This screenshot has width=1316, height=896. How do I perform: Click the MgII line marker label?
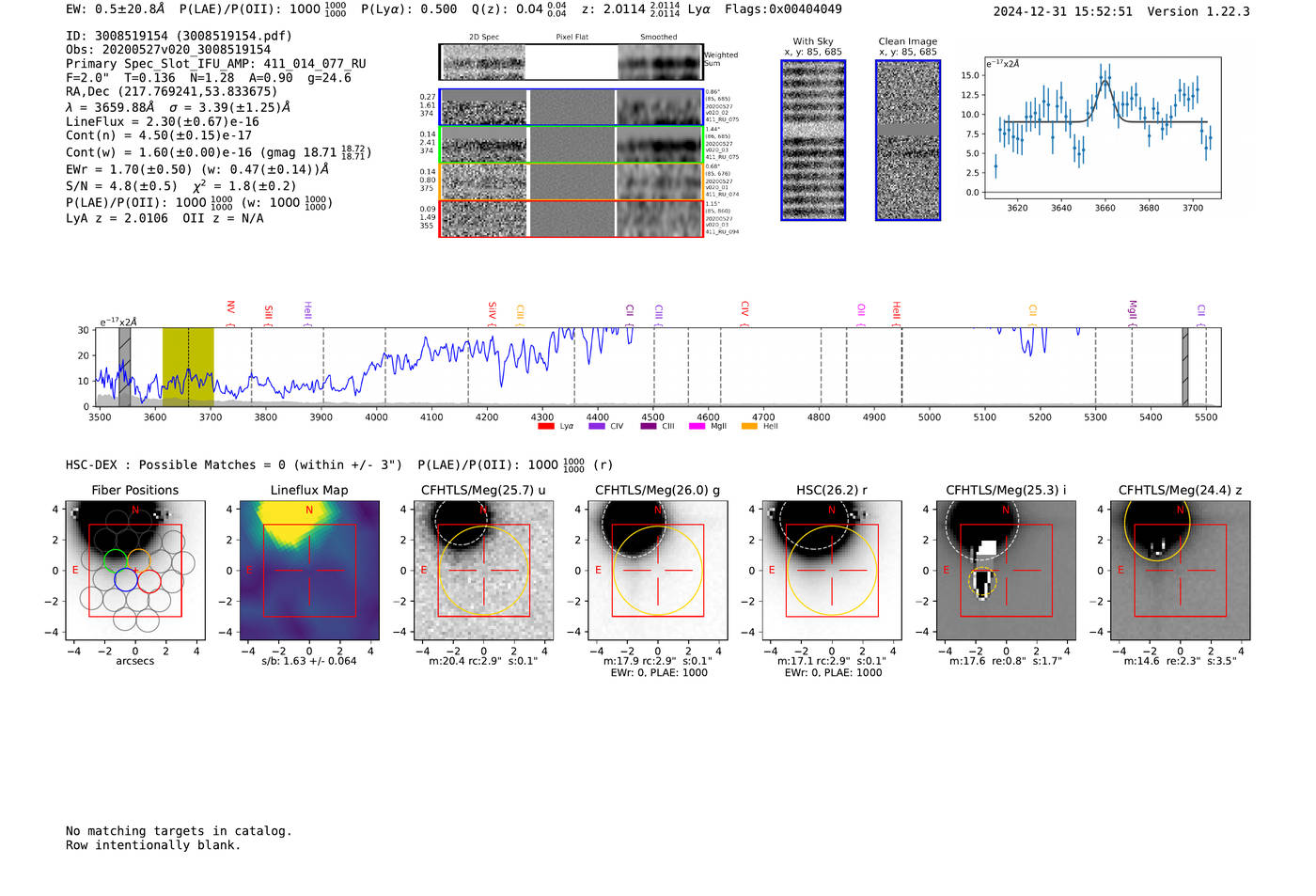point(1133,310)
